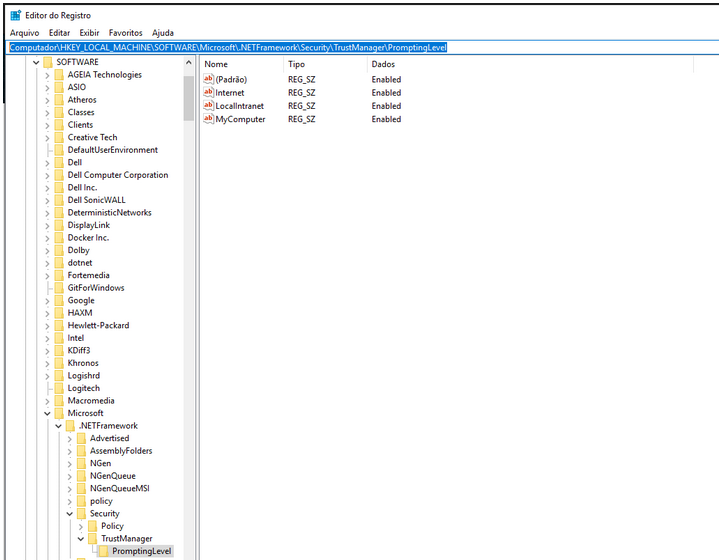Viewport: 722px width, 560px height.
Task: Click the Docker Inc. folder icon
Action: 59,238
